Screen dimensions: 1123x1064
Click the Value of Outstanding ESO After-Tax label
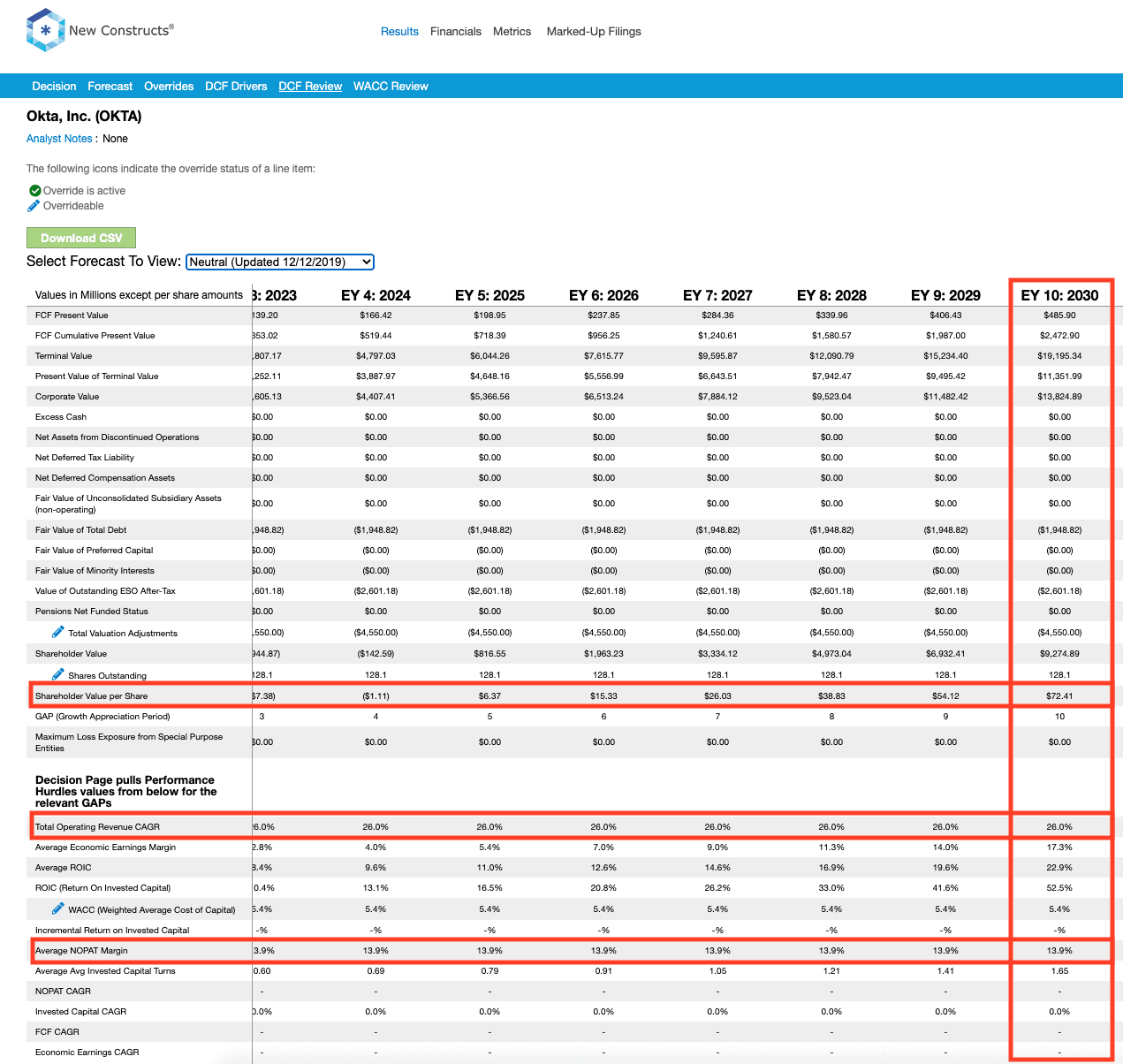click(105, 591)
